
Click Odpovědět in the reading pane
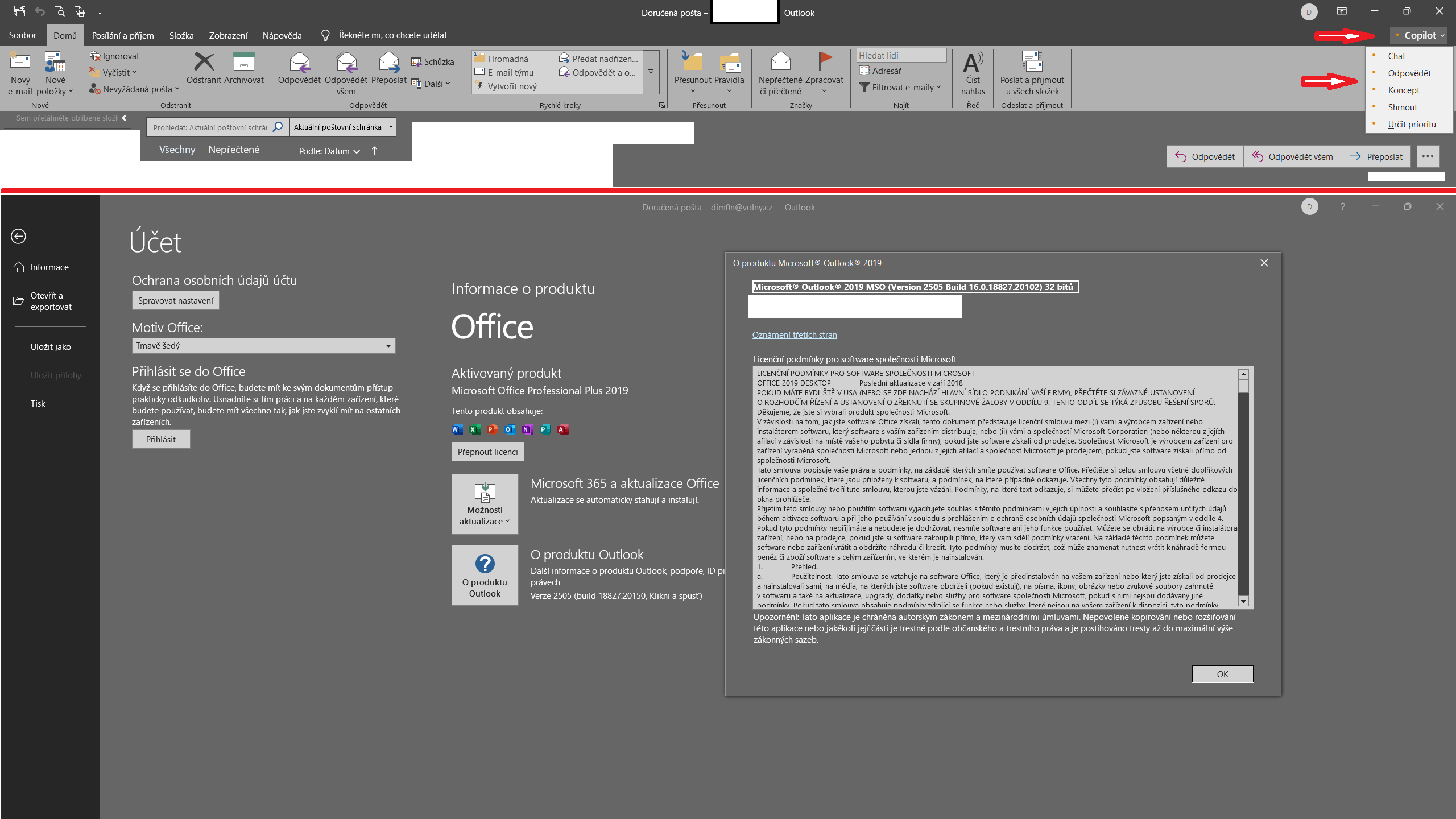pos(1205,156)
